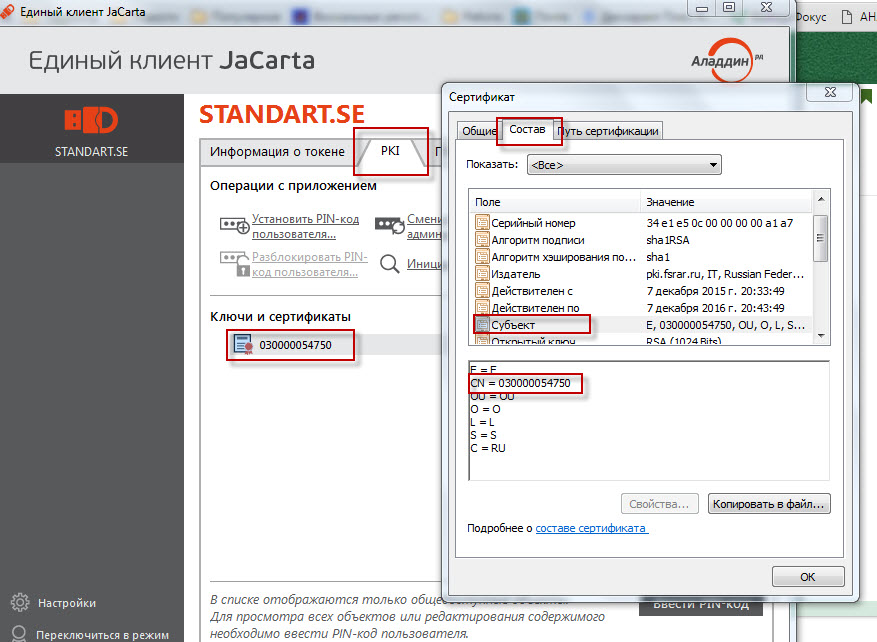Select the 'Серийный номер' row
877x642 pixels.
pyautogui.click(x=642, y=223)
